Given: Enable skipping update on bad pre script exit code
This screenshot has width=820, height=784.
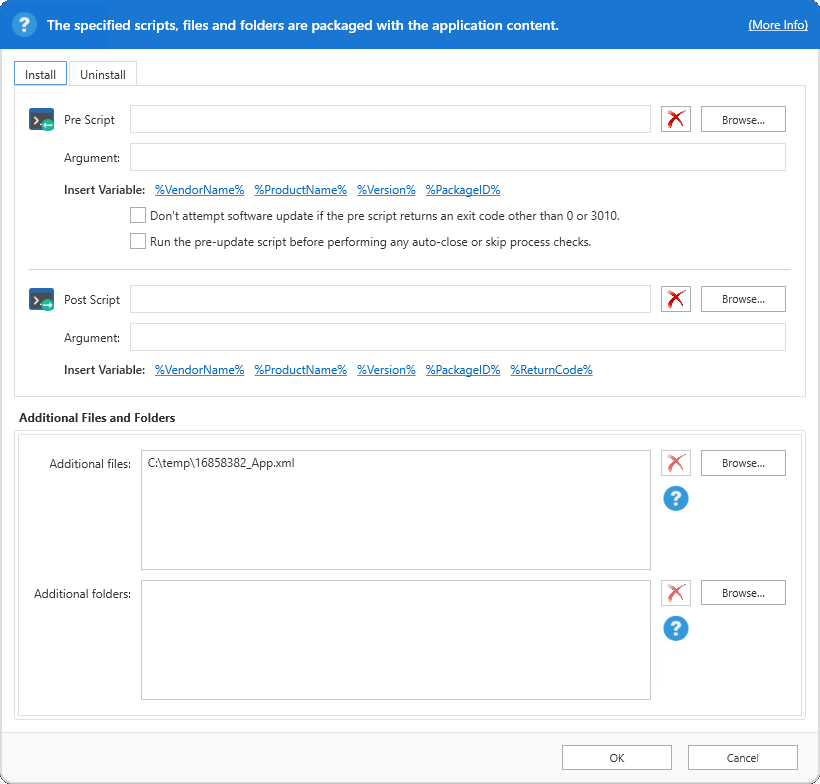Looking at the screenshot, I should (x=138, y=214).
